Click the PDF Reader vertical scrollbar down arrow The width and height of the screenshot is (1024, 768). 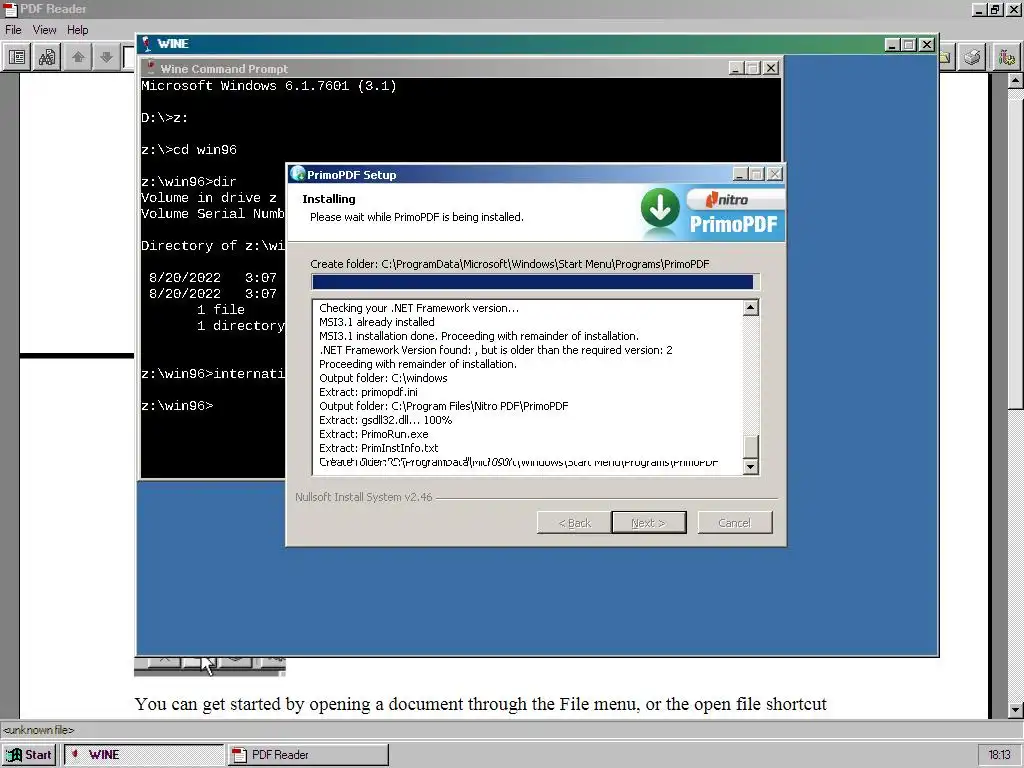[1015, 710]
